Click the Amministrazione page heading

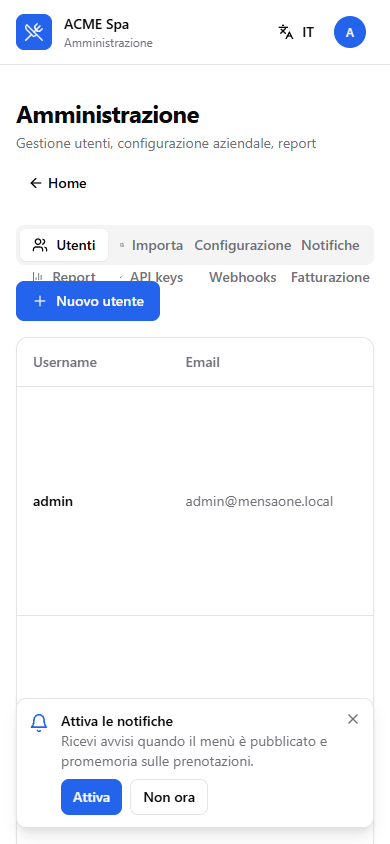coord(108,115)
